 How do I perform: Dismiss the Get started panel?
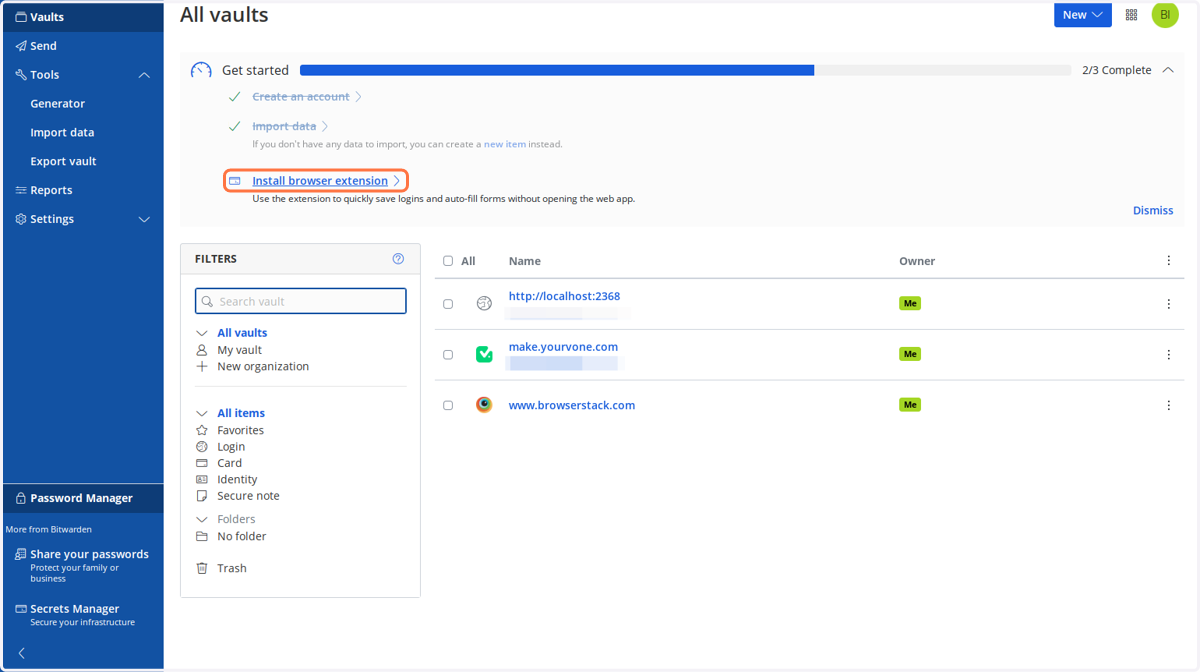coord(1153,210)
